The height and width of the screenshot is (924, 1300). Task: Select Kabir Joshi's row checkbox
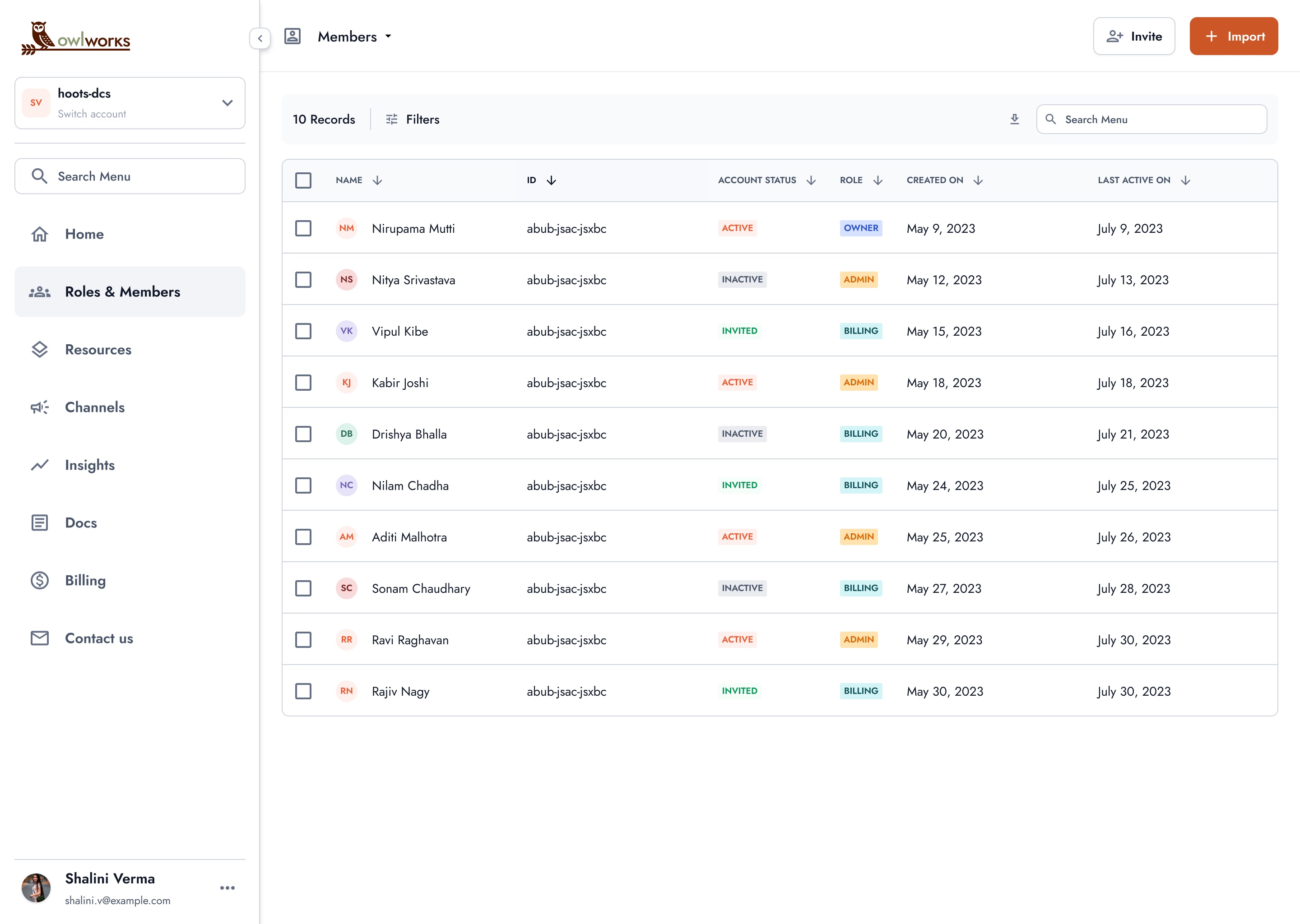(x=303, y=382)
